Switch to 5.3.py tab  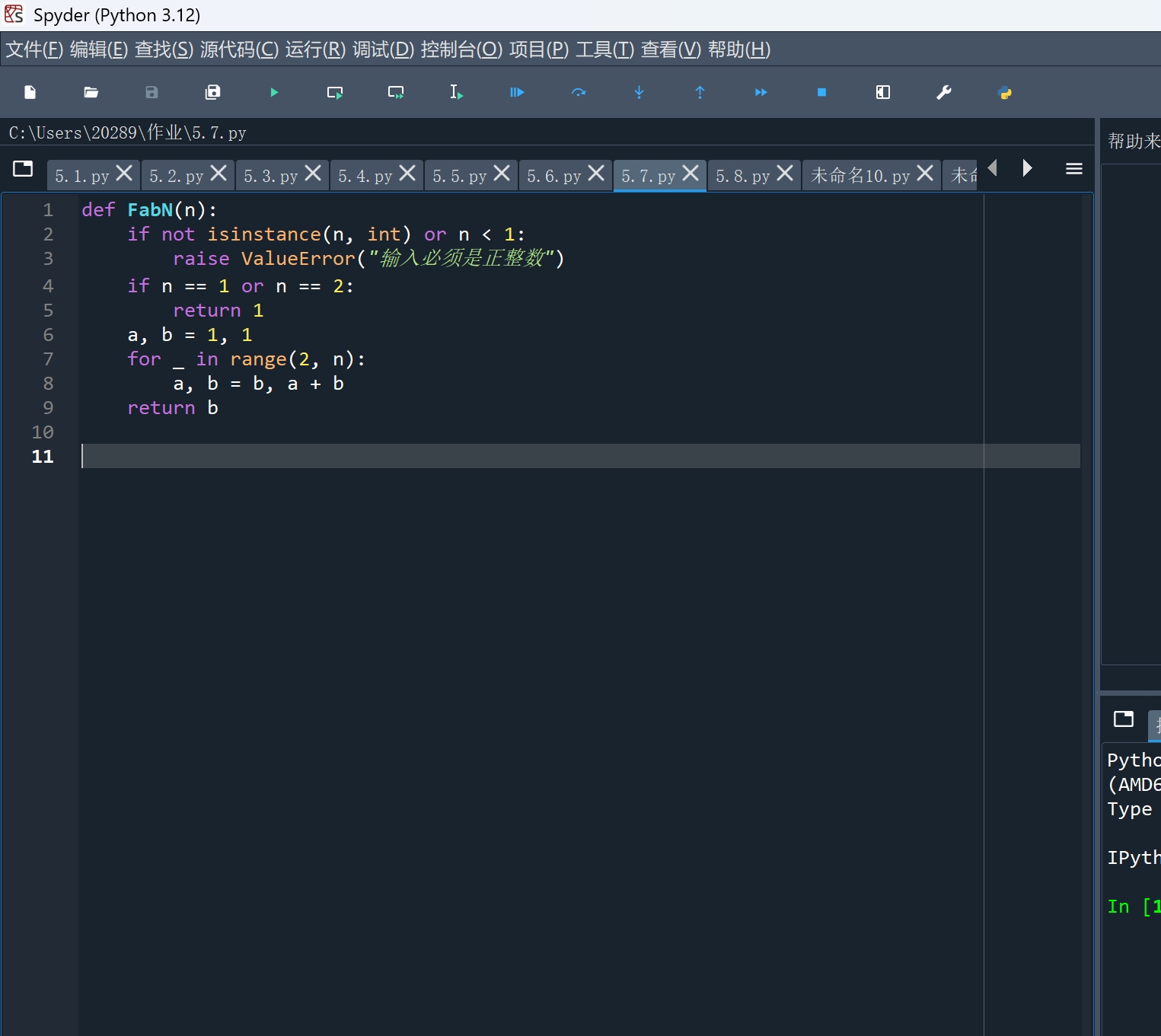(271, 176)
